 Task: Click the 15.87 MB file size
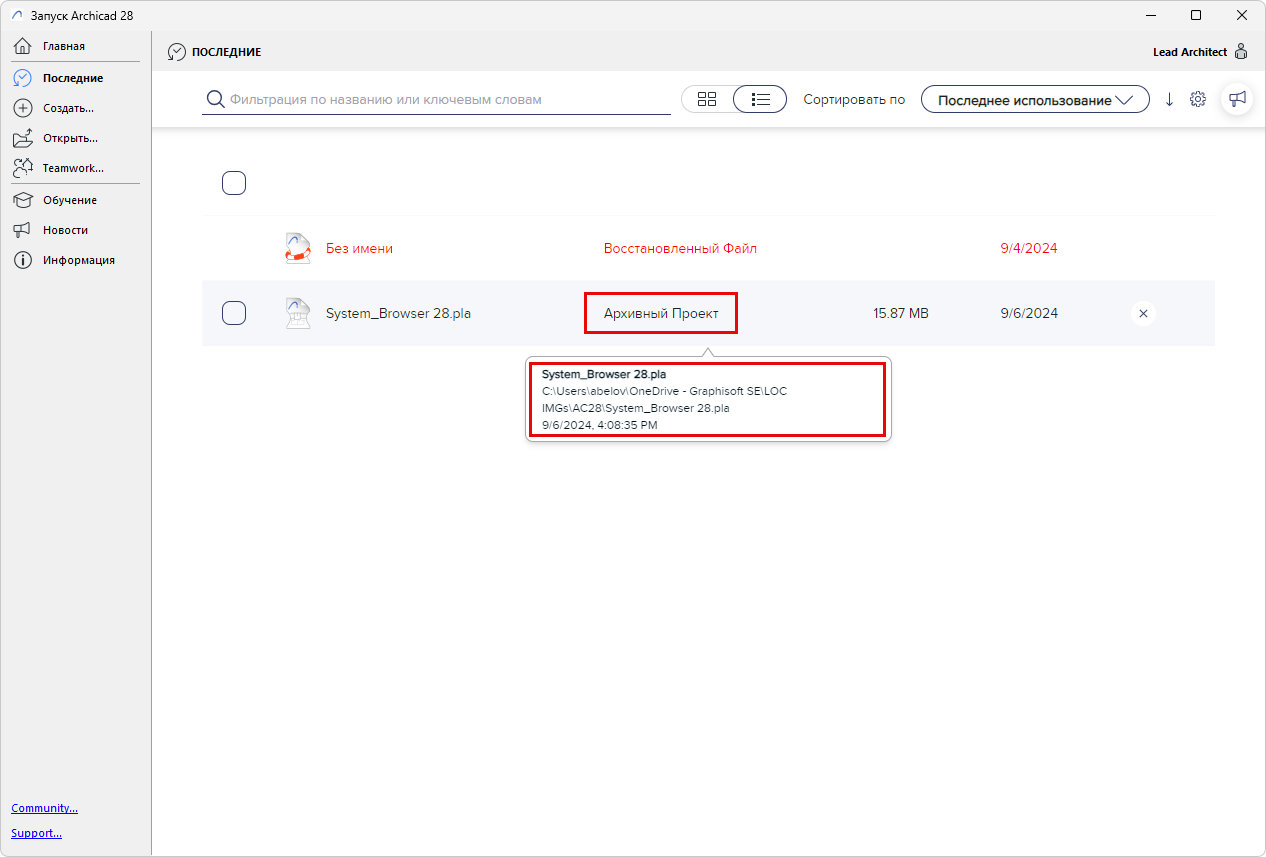click(x=900, y=313)
